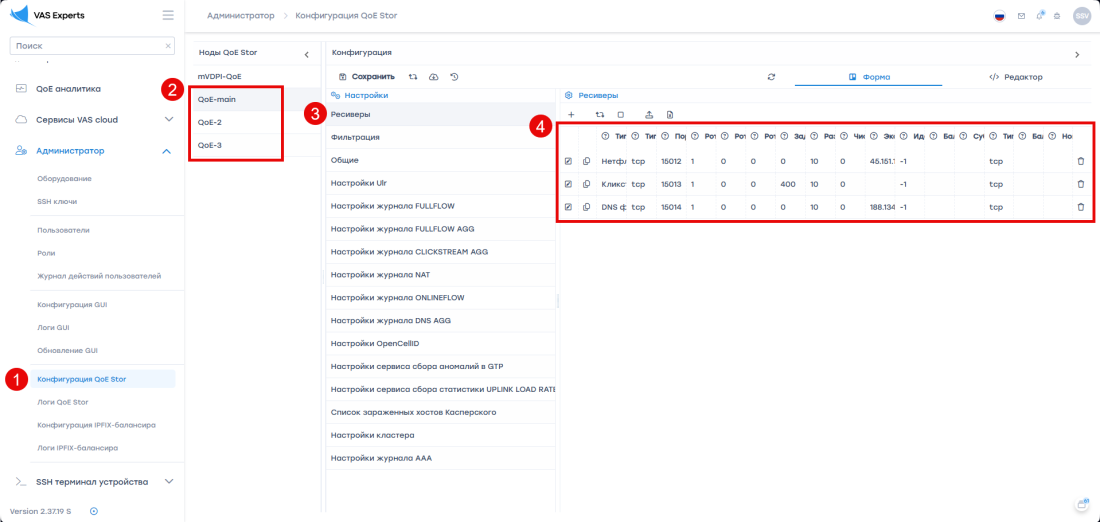Switch to the Редактор tab
Viewport: 1100px width, 522px height.
click(1015, 76)
